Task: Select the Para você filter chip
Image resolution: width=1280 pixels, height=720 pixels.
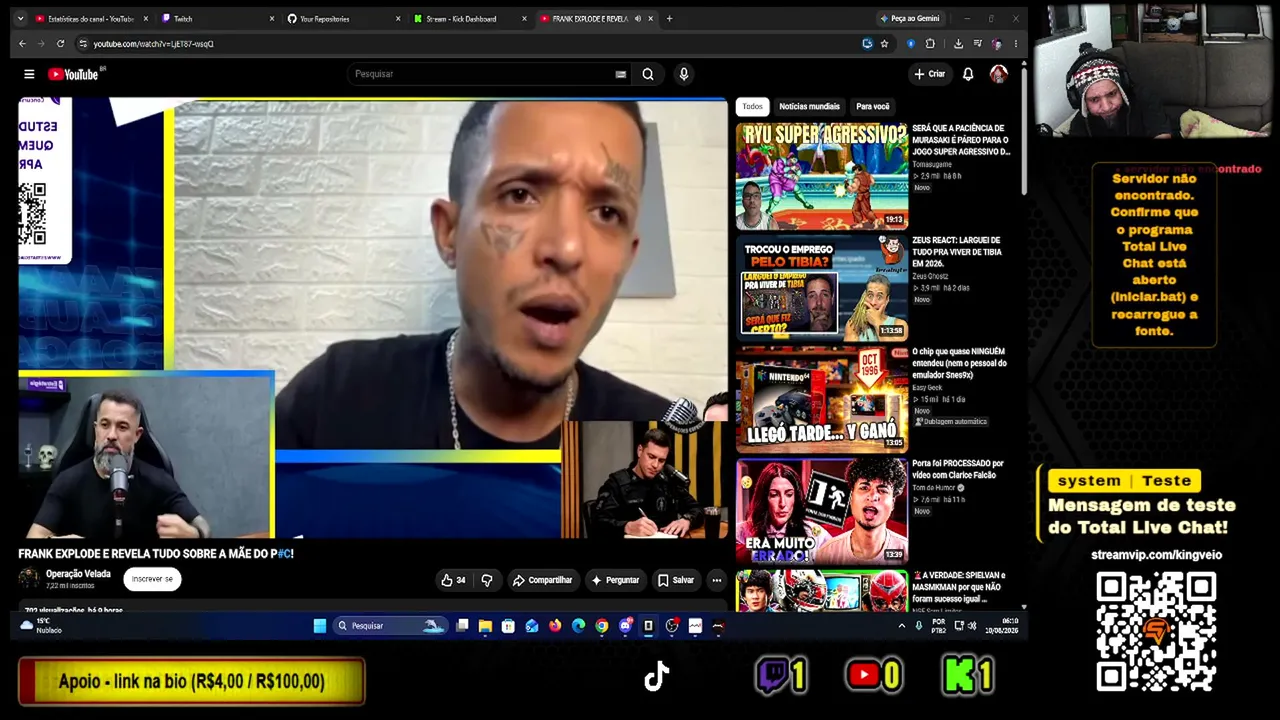Action: tap(872, 106)
